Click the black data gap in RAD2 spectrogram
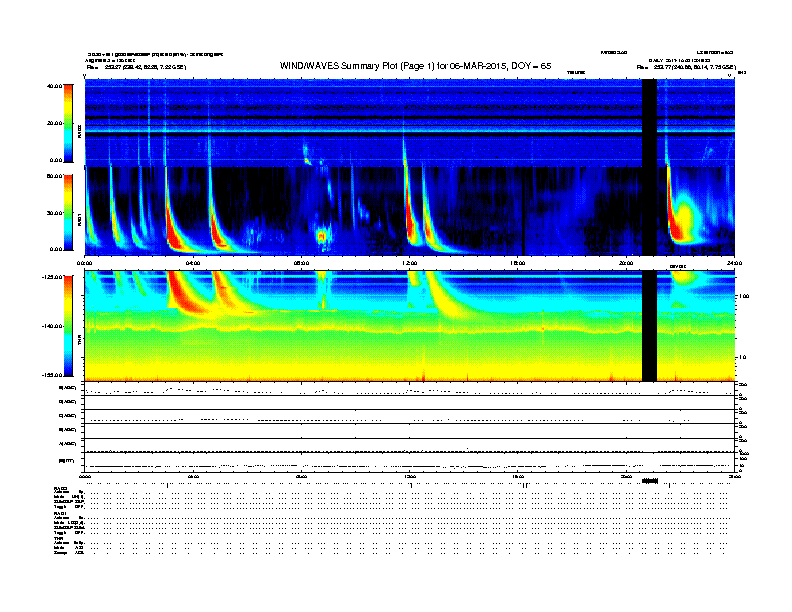Viewport: 792px width, 612px height. 649,123
